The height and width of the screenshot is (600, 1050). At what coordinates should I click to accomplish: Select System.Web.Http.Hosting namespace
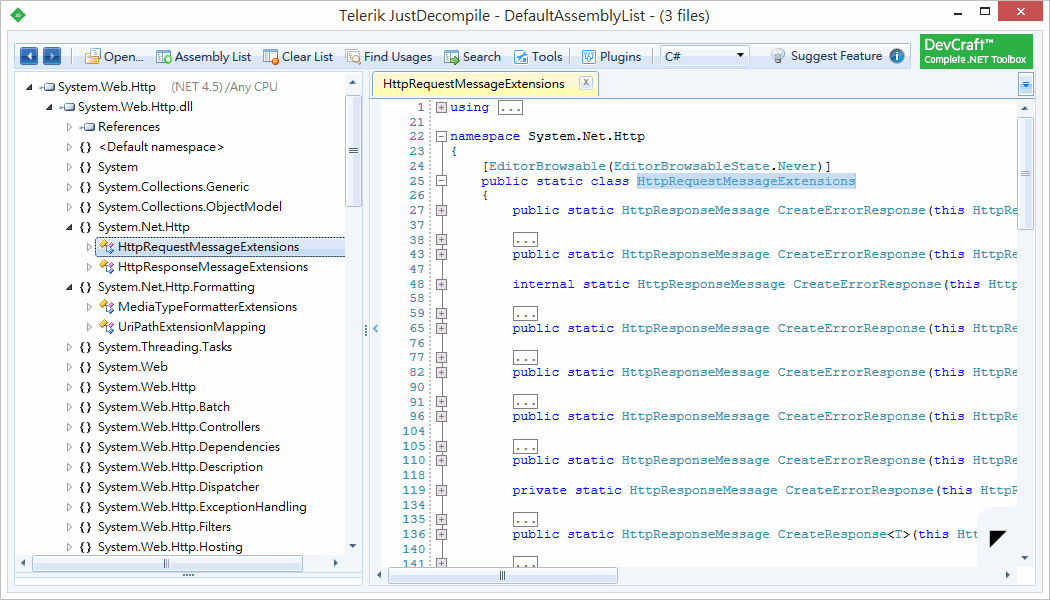[170, 547]
